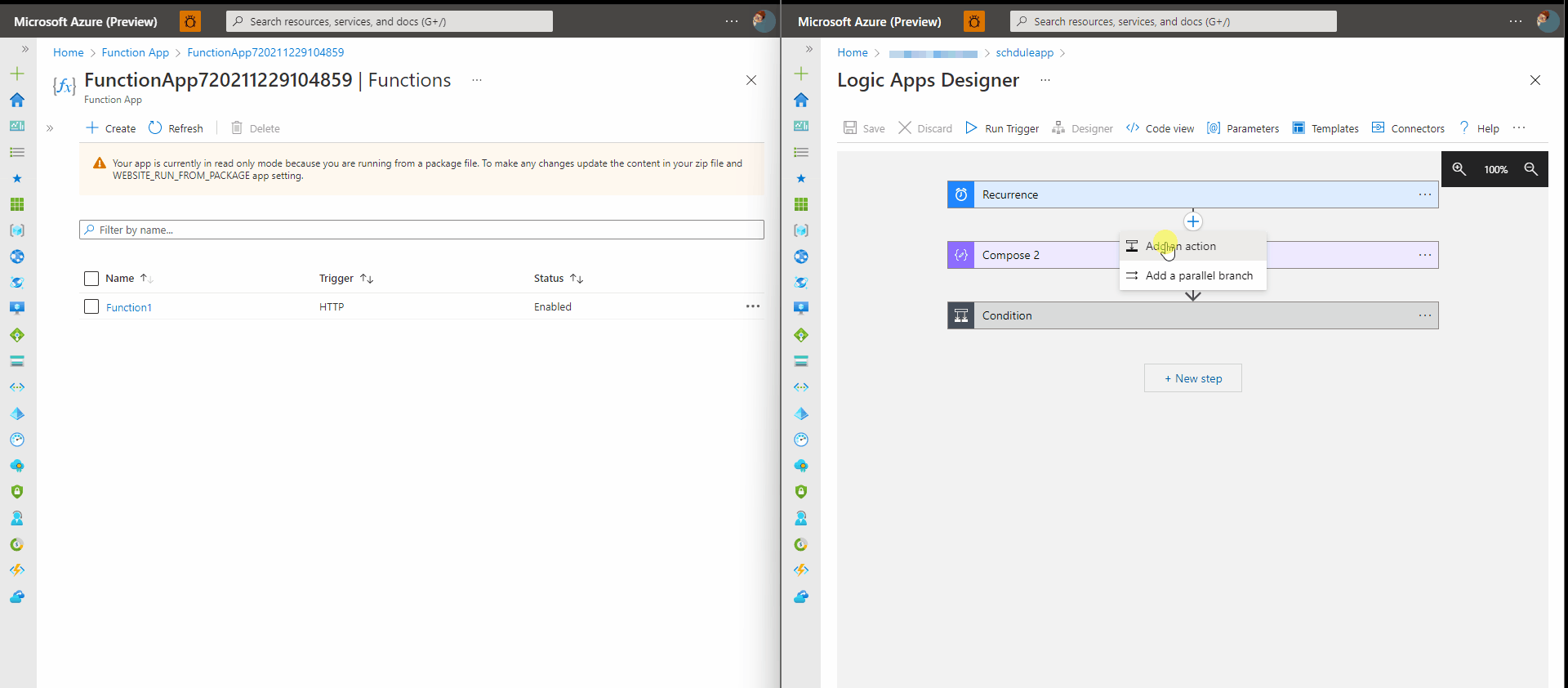Click the search box in the Function App window header
Screen dimensions: 1568x688
[x=390, y=21]
